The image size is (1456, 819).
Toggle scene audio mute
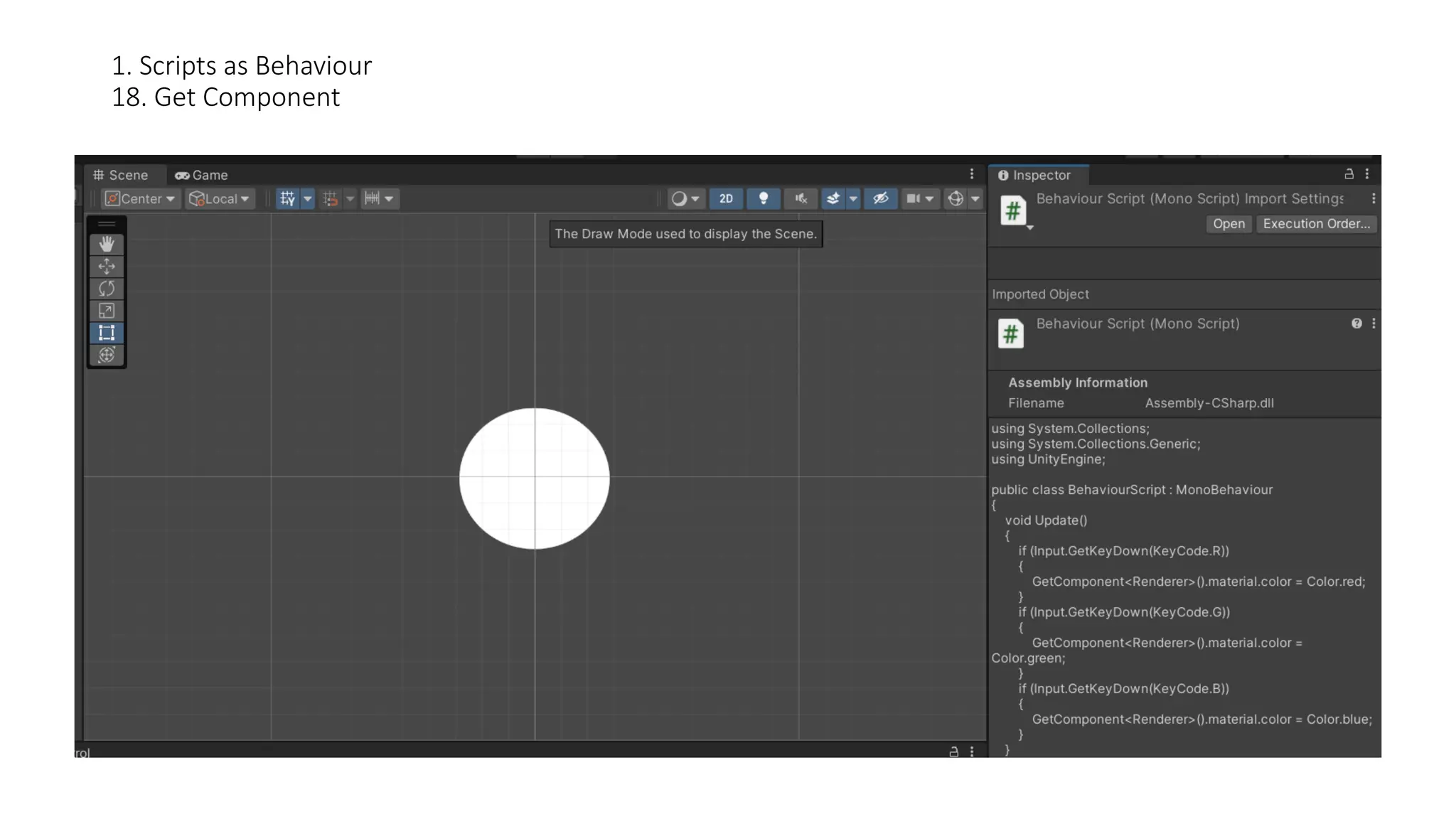801,199
